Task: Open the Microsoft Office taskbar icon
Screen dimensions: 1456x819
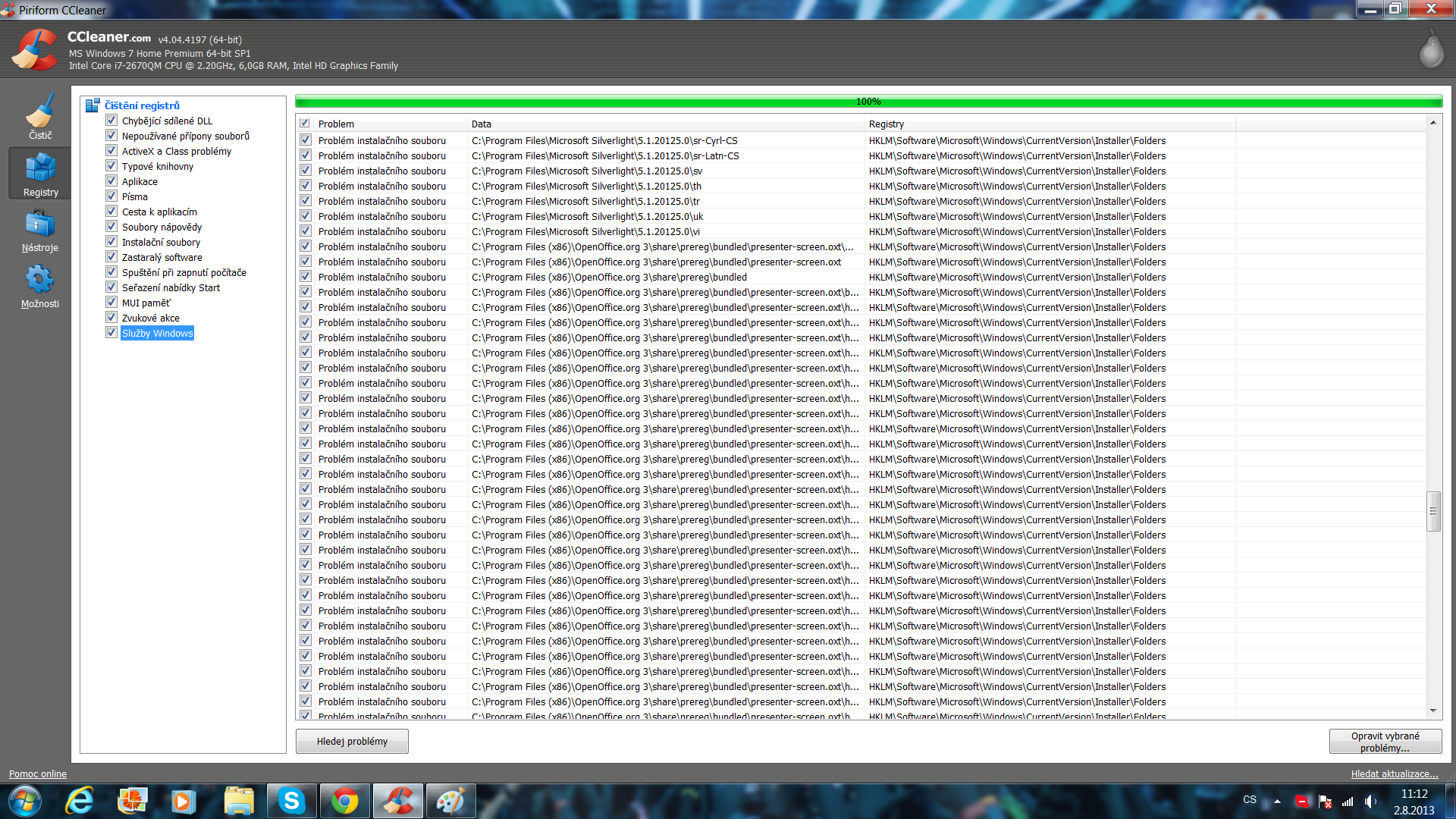Action: [133, 801]
